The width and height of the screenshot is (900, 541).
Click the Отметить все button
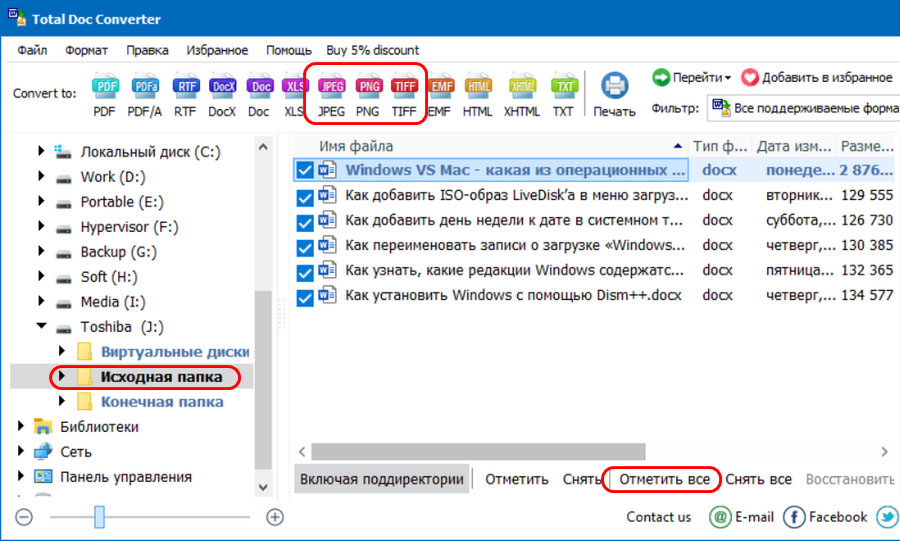[664, 479]
